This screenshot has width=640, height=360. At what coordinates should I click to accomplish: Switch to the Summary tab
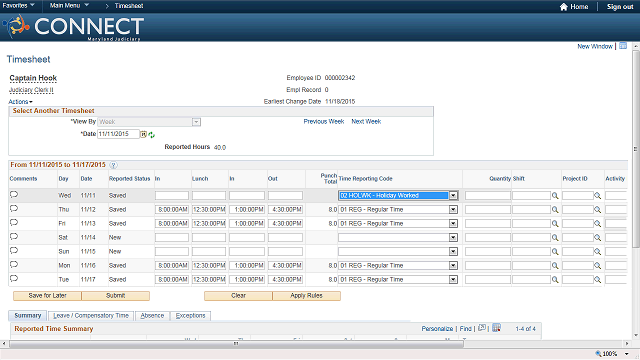[28, 316]
